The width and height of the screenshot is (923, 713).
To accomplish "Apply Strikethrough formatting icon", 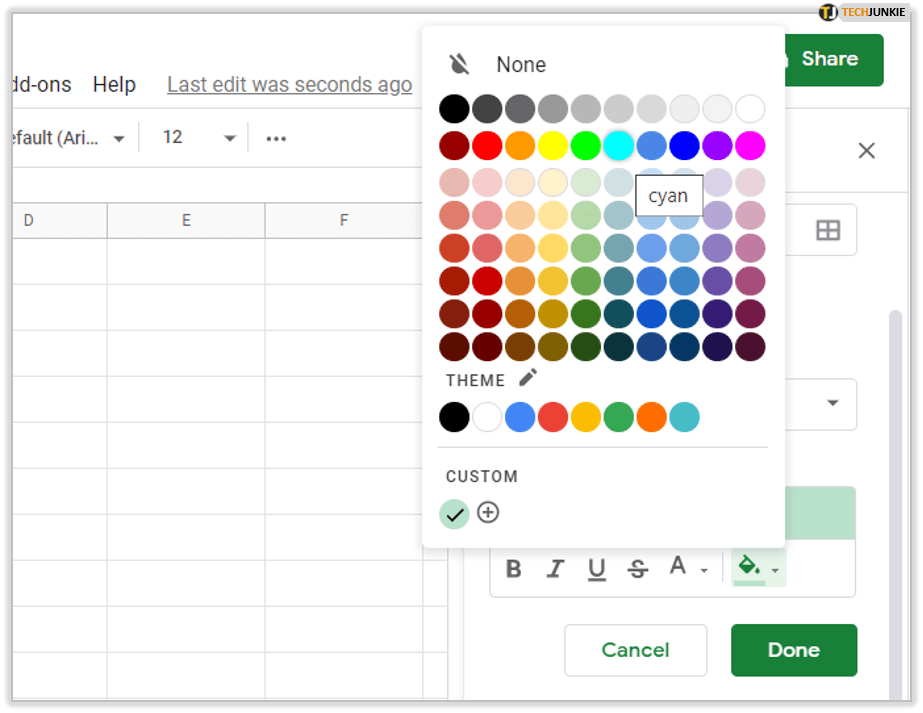I will [x=637, y=569].
